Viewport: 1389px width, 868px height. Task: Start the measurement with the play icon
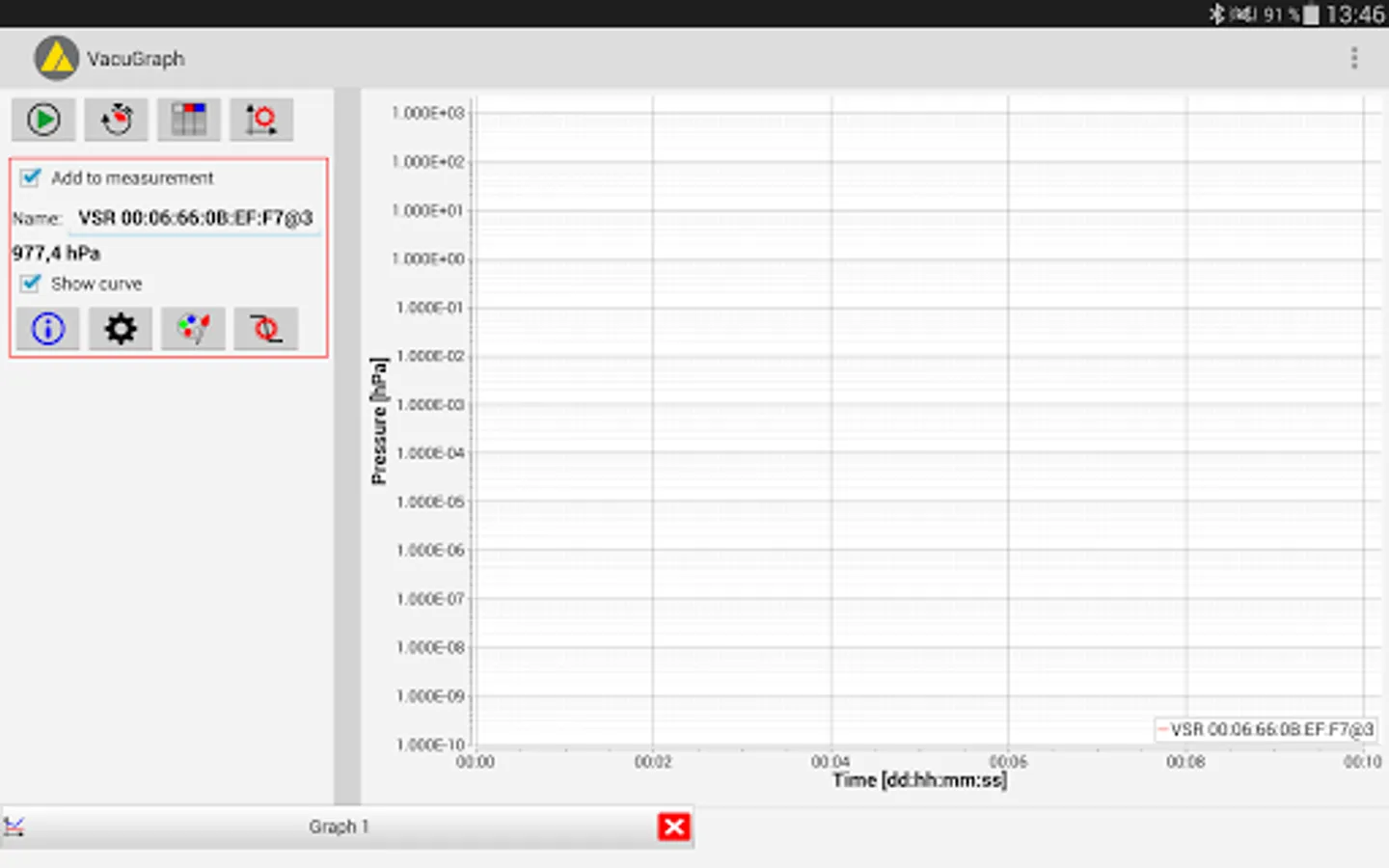[43, 119]
